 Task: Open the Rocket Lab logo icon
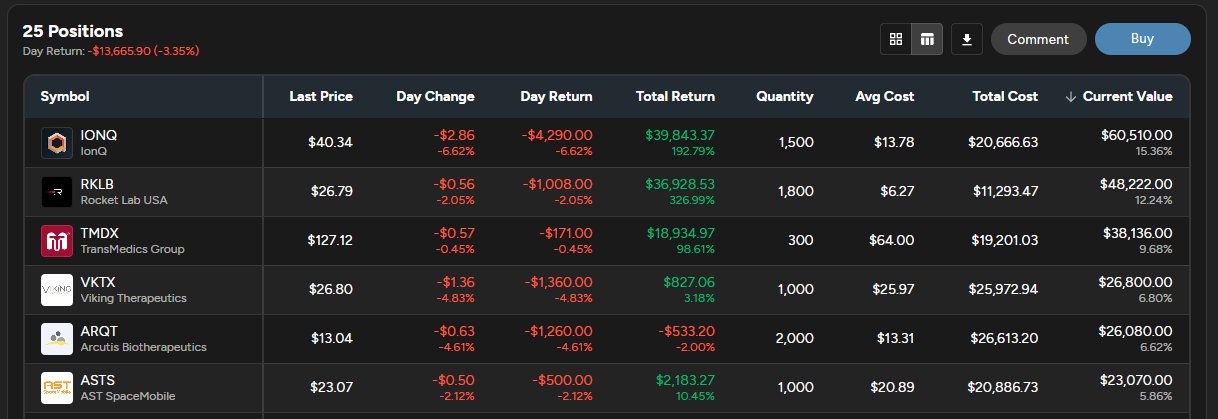coord(56,192)
